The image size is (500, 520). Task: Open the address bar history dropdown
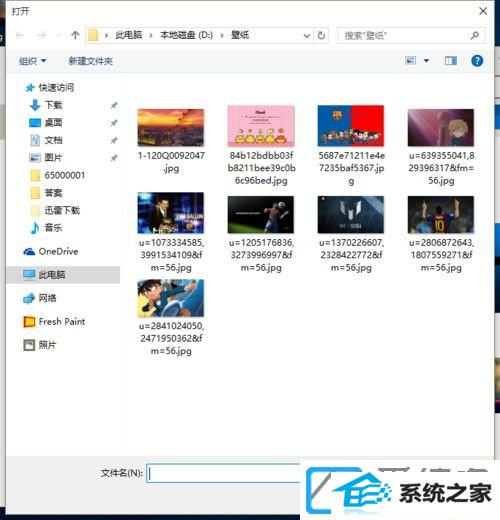[x=307, y=35]
